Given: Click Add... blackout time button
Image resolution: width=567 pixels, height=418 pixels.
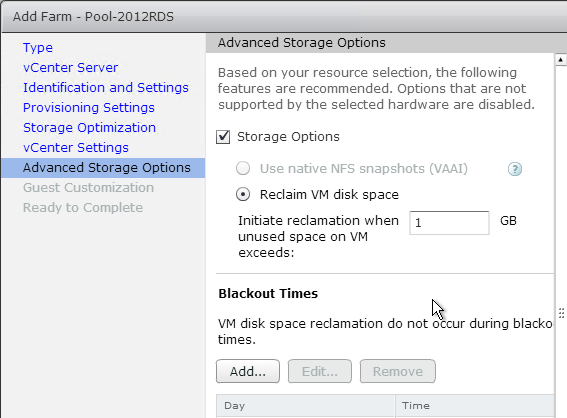Looking at the screenshot, I should (248, 371).
